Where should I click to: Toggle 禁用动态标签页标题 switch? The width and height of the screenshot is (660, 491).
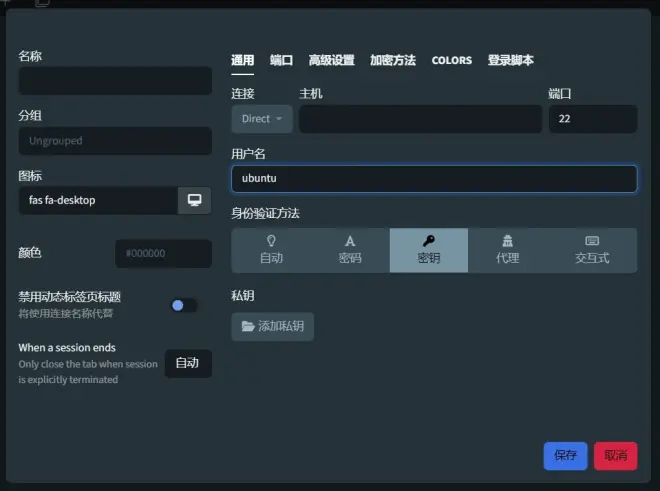point(183,305)
